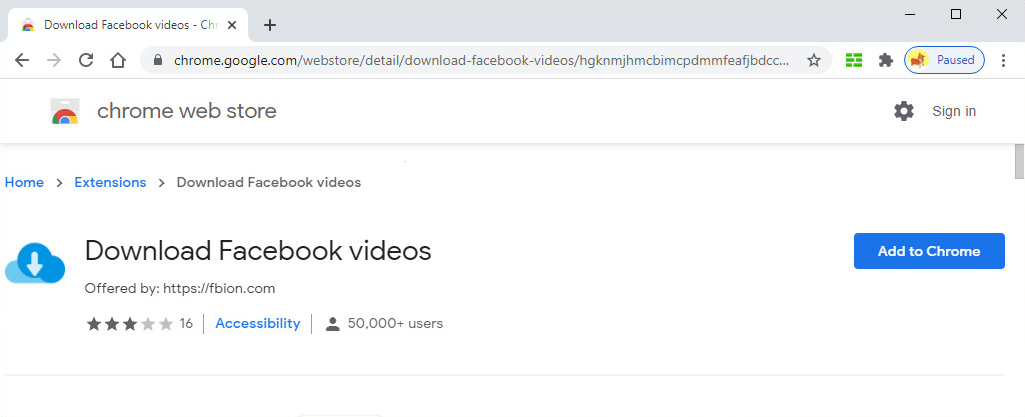
Task: Select the Download Facebook videos tab
Action: [x=129, y=25]
